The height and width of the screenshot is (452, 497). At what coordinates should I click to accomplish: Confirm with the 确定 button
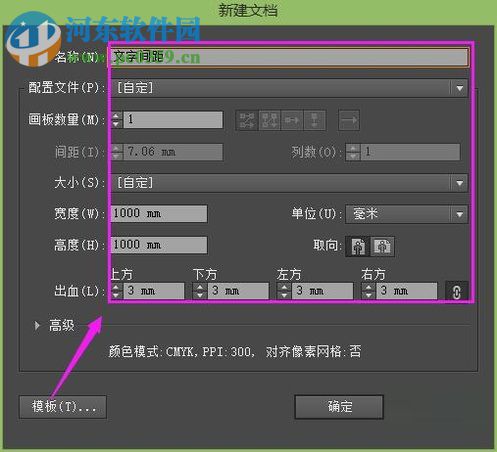point(339,407)
